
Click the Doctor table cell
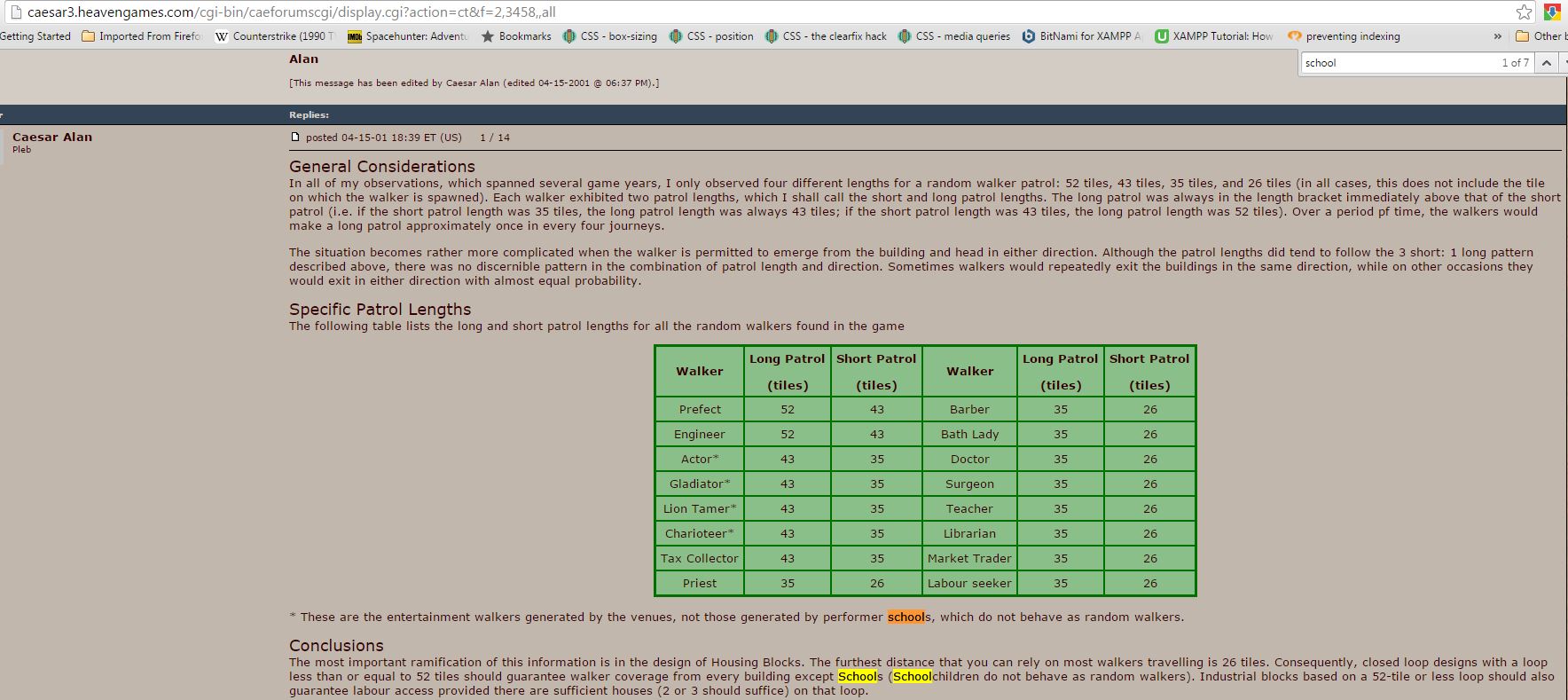point(969,459)
